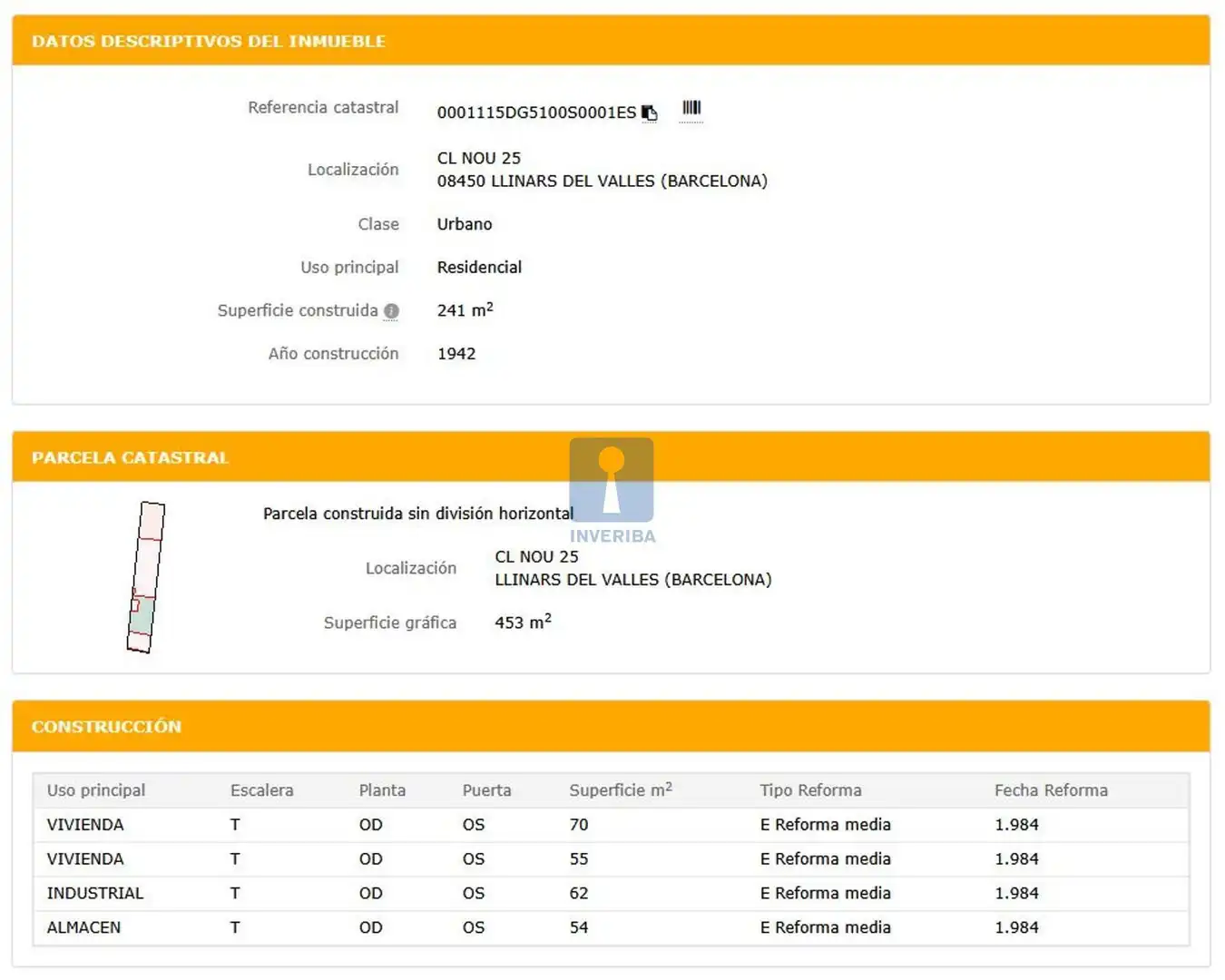1225x980 pixels.
Task: Copy the cadastral reference number icon
Action: [650, 113]
